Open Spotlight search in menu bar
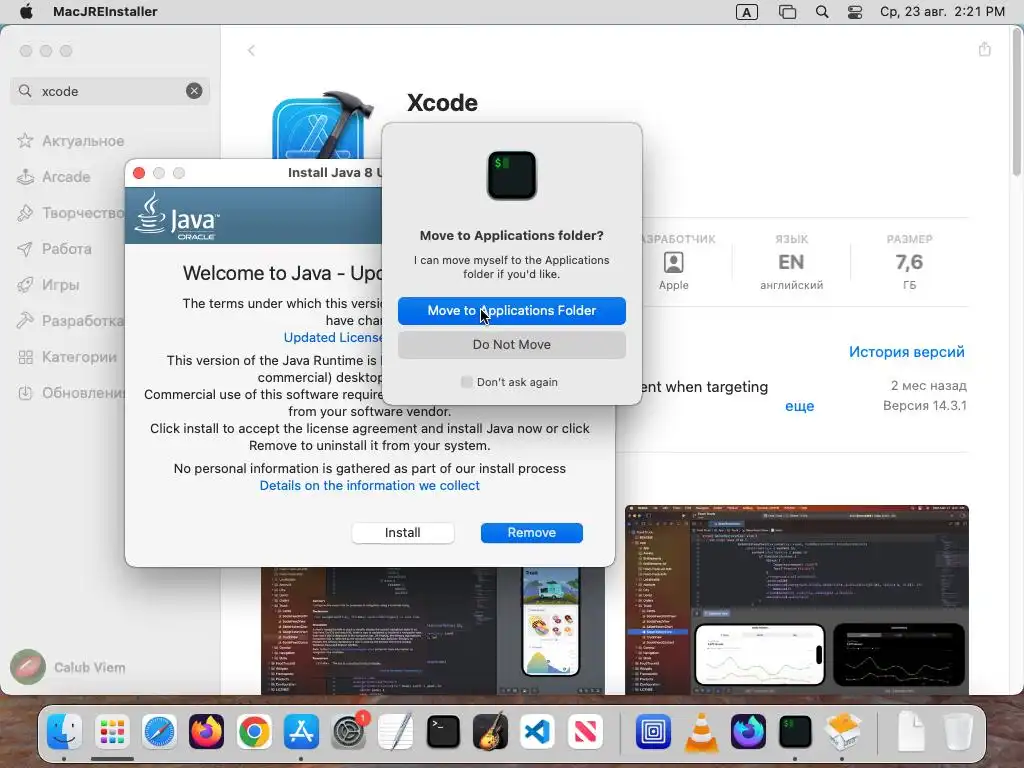This screenshot has width=1024, height=768. click(822, 12)
